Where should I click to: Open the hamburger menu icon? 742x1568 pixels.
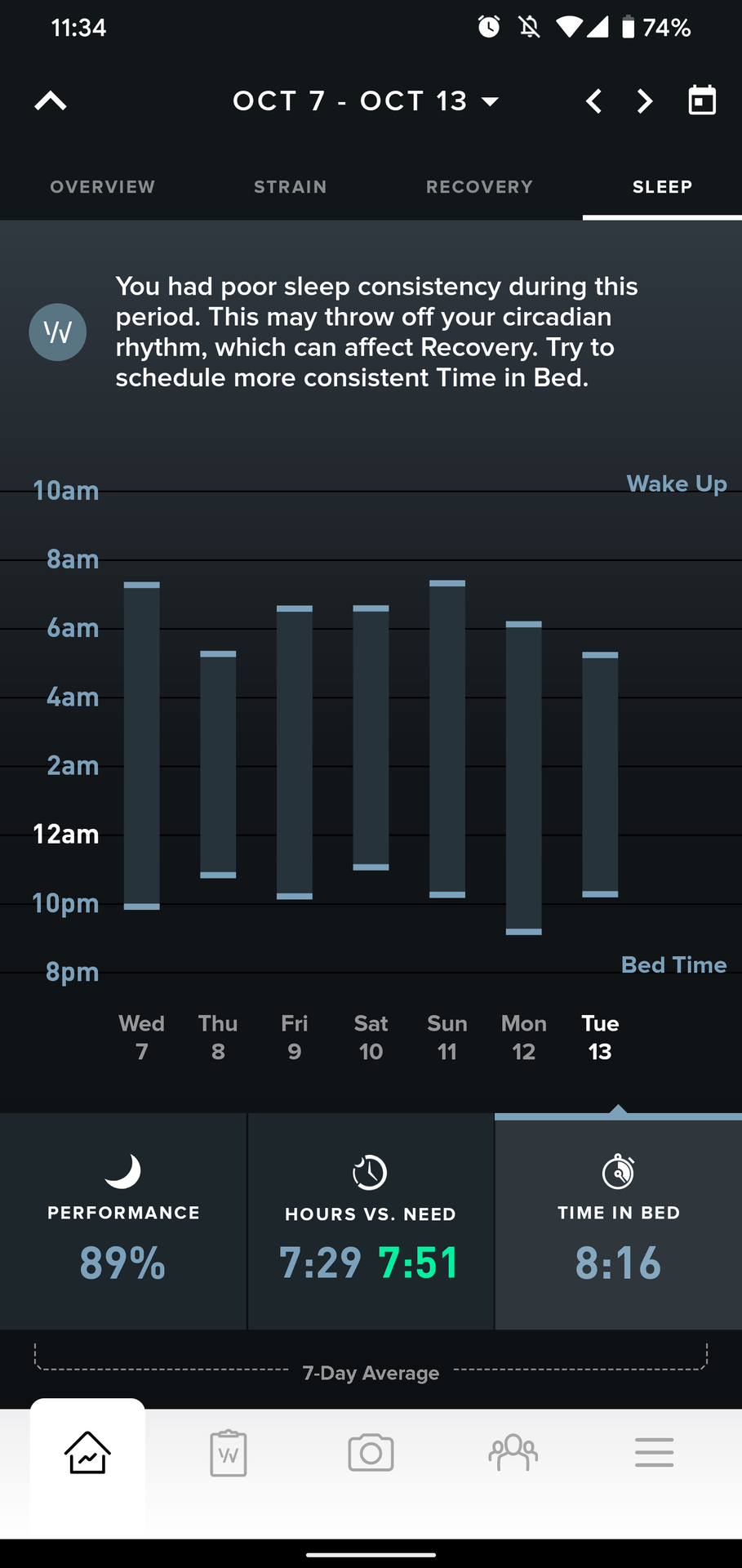[654, 1454]
